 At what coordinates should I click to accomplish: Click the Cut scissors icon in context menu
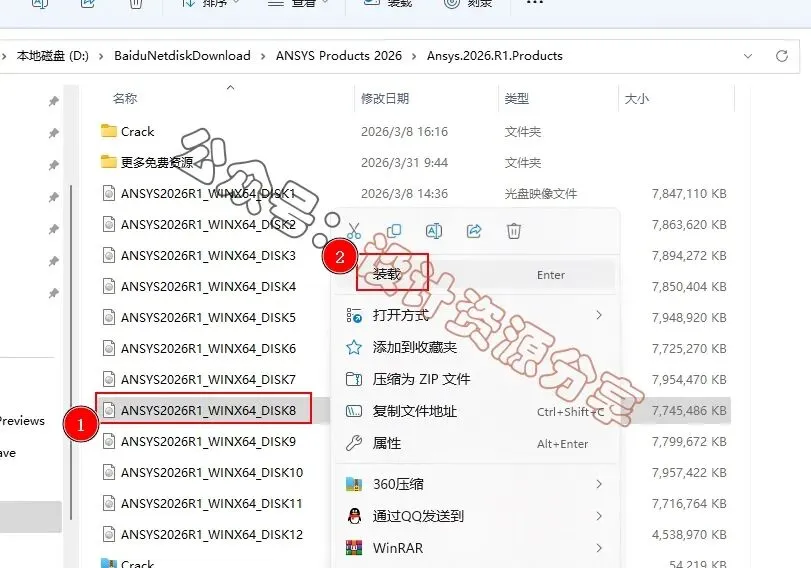[x=354, y=231]
